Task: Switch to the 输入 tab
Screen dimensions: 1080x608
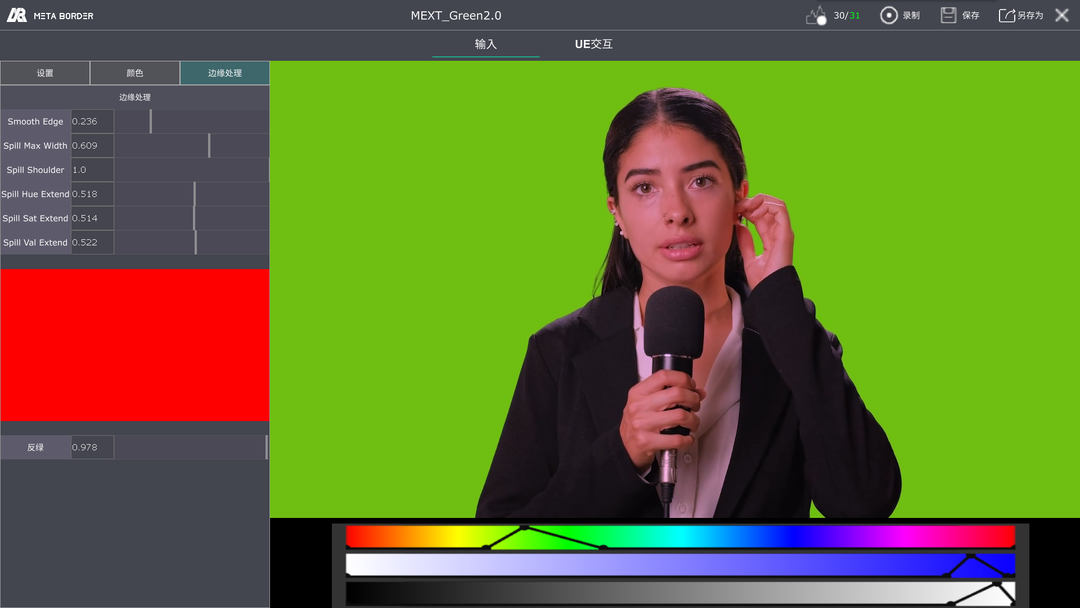Action: click(x=486, y=44)
